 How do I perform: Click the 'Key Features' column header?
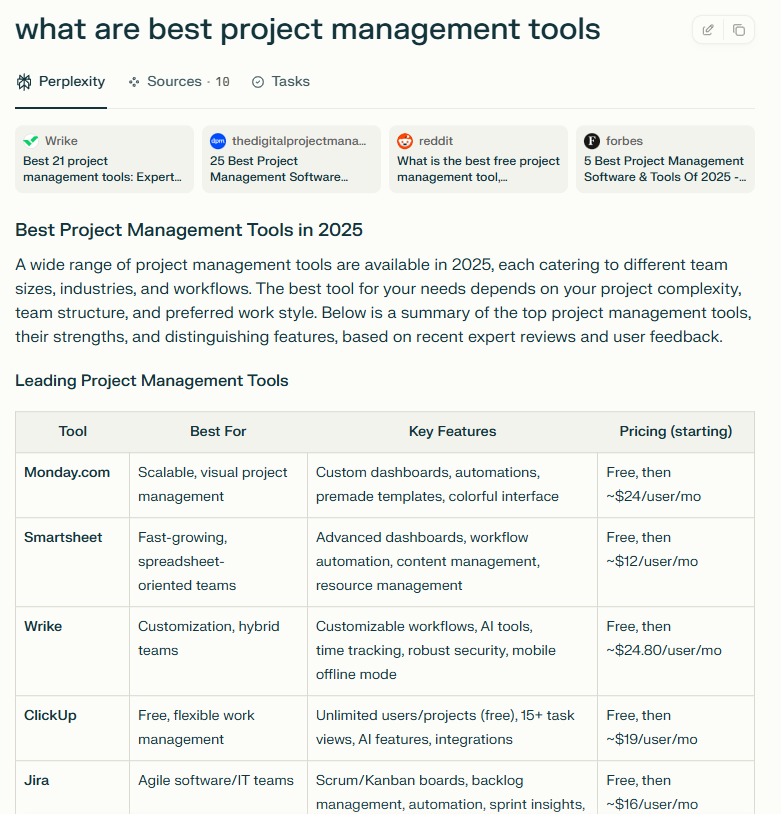[452, 431]
